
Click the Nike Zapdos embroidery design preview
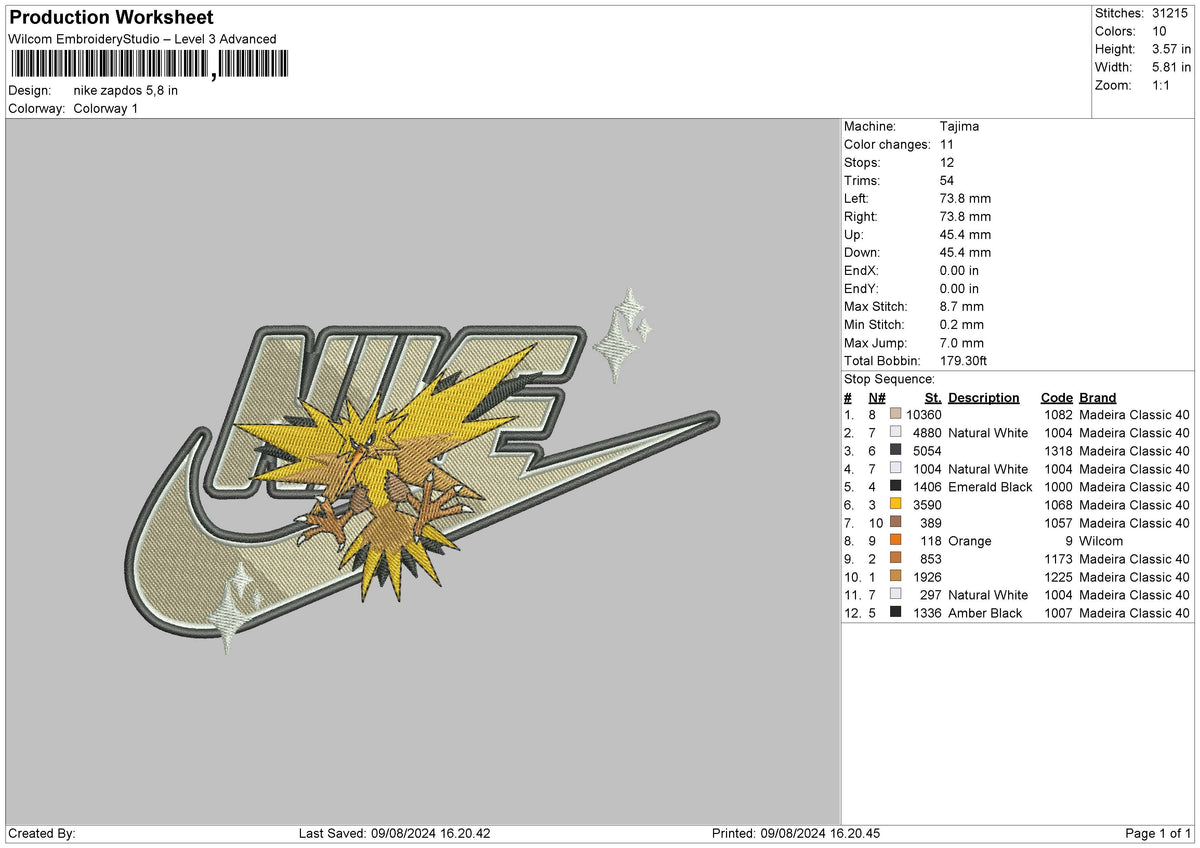(x=423, y=470)
